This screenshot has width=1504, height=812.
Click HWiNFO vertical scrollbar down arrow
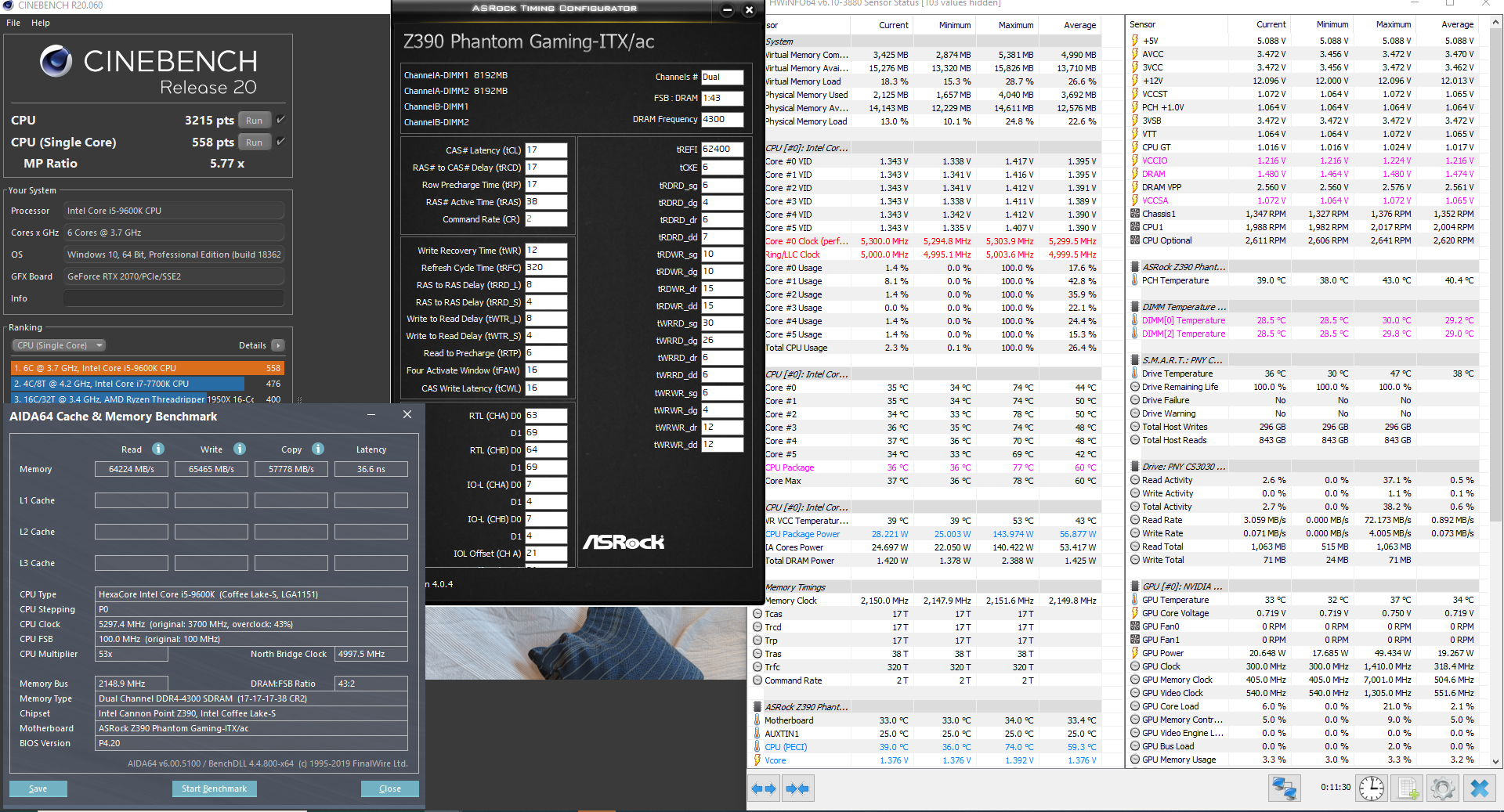(1496, 761)
